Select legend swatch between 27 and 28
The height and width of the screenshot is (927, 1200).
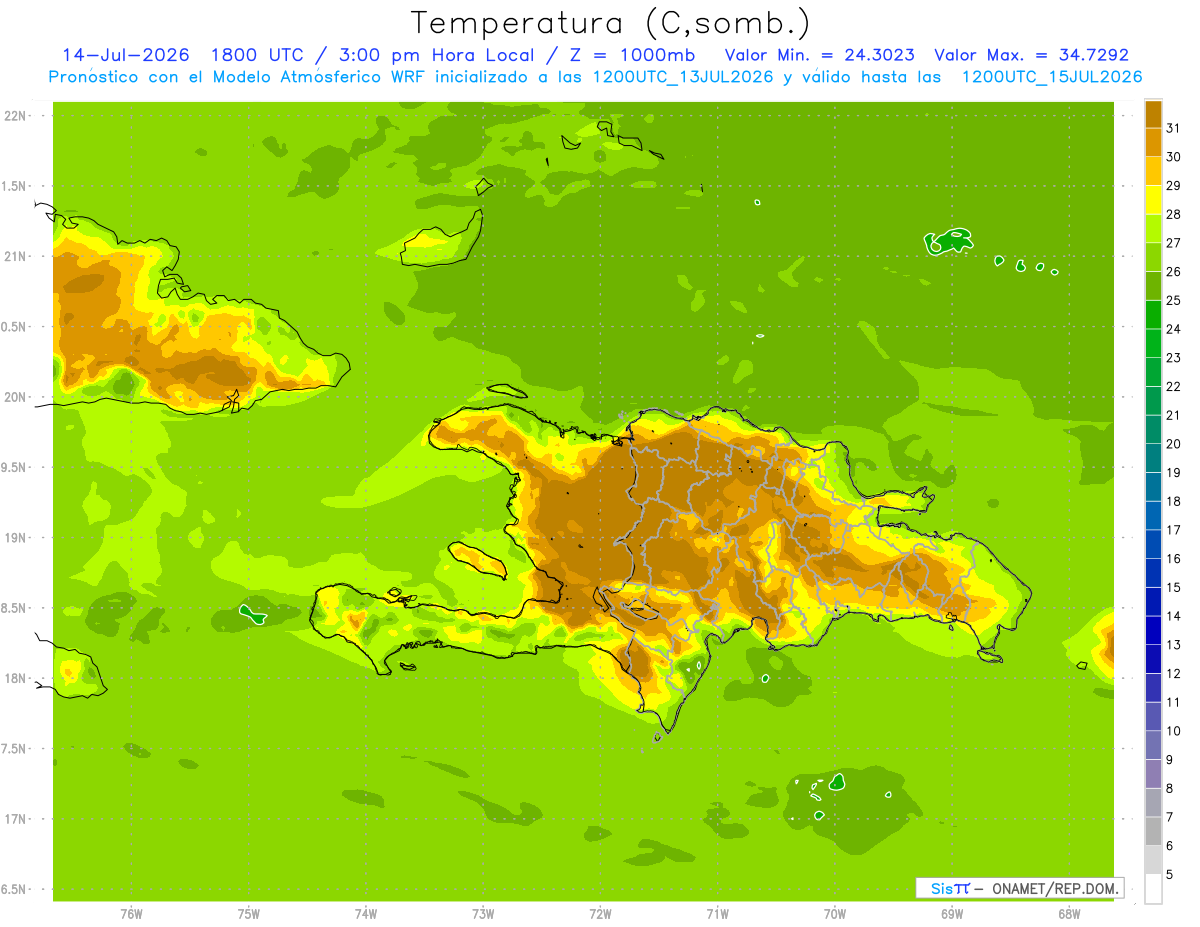pyautogui.click(x=1153, y=228)
